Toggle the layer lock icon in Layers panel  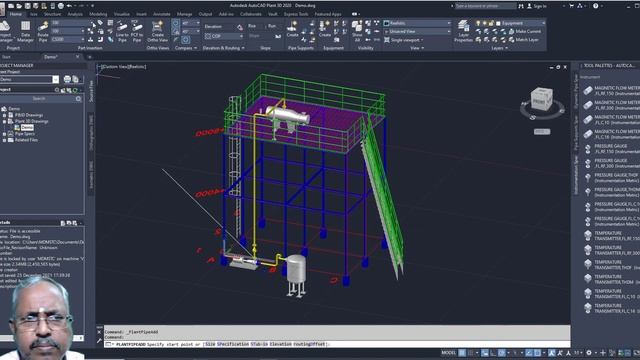tap(491, 23)
